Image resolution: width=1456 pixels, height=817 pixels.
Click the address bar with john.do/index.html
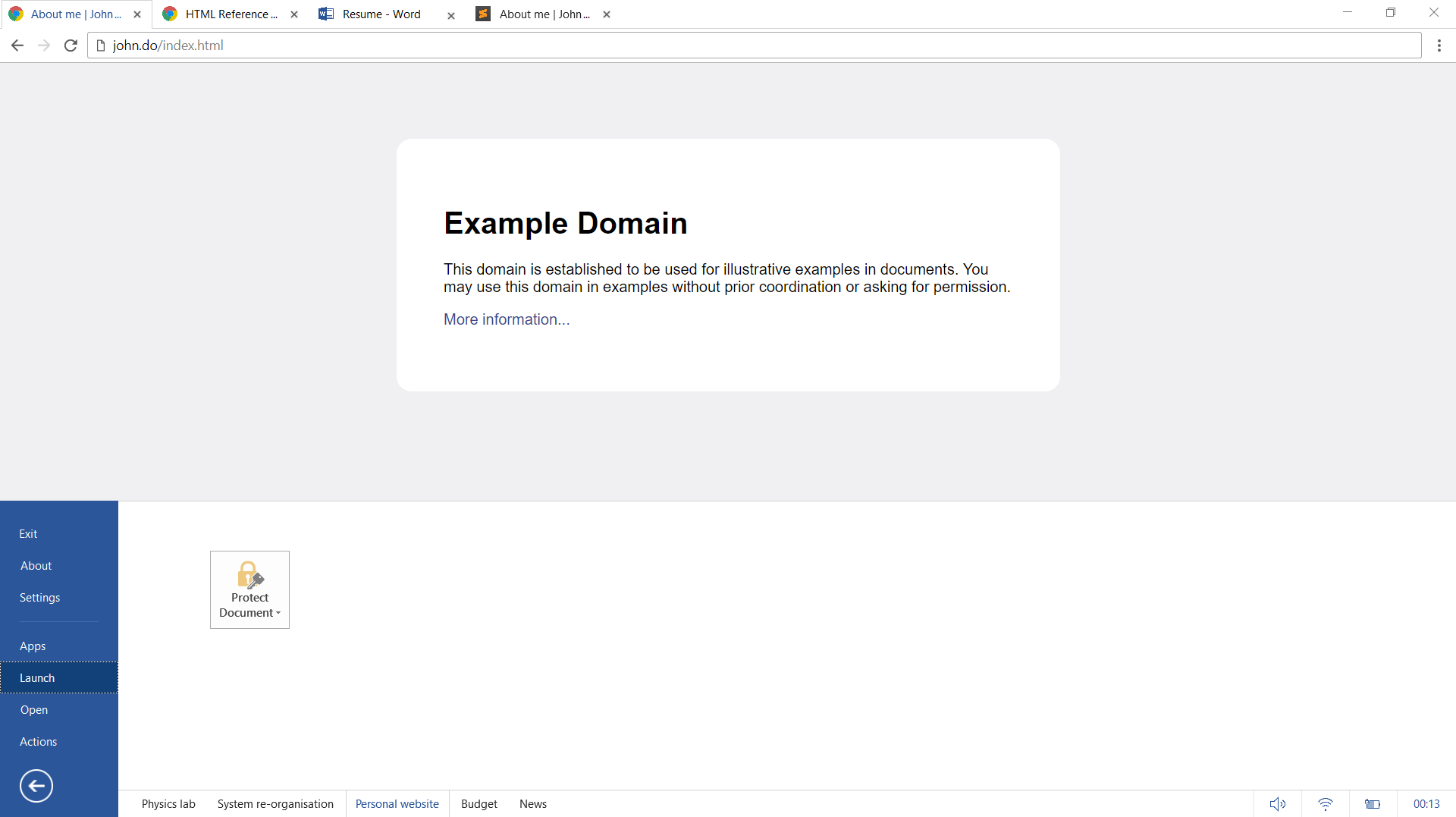pyautogui.click(x=755, y=46)
